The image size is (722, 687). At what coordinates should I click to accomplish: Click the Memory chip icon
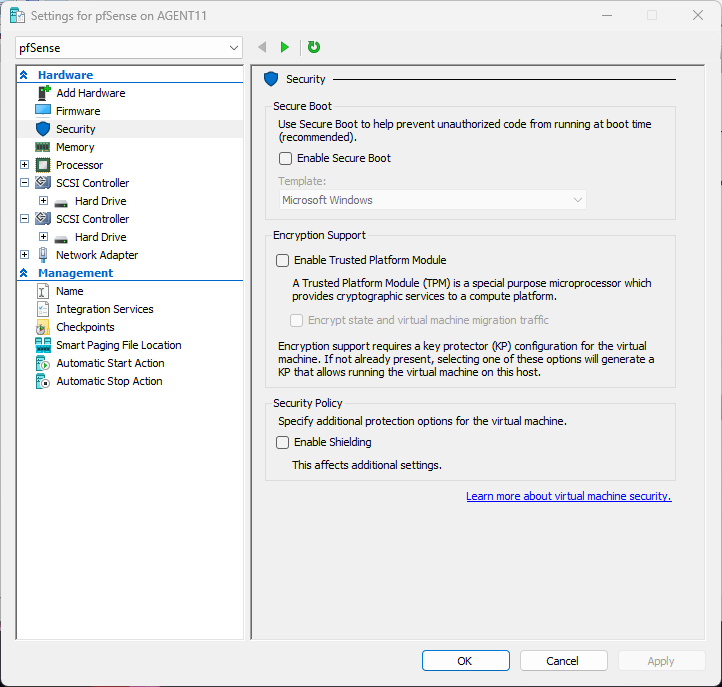[43, 147]
